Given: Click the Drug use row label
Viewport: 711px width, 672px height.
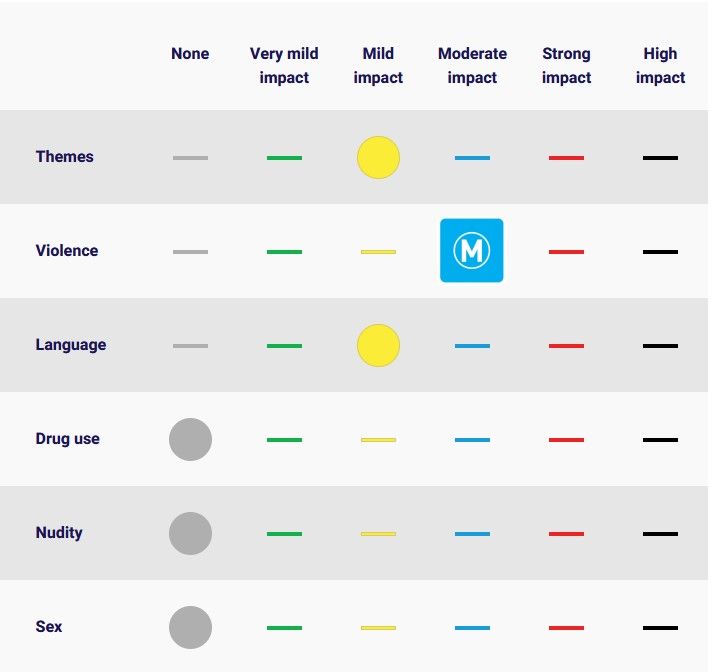Looking at the screenshot, I should click(x=67, y=439).
